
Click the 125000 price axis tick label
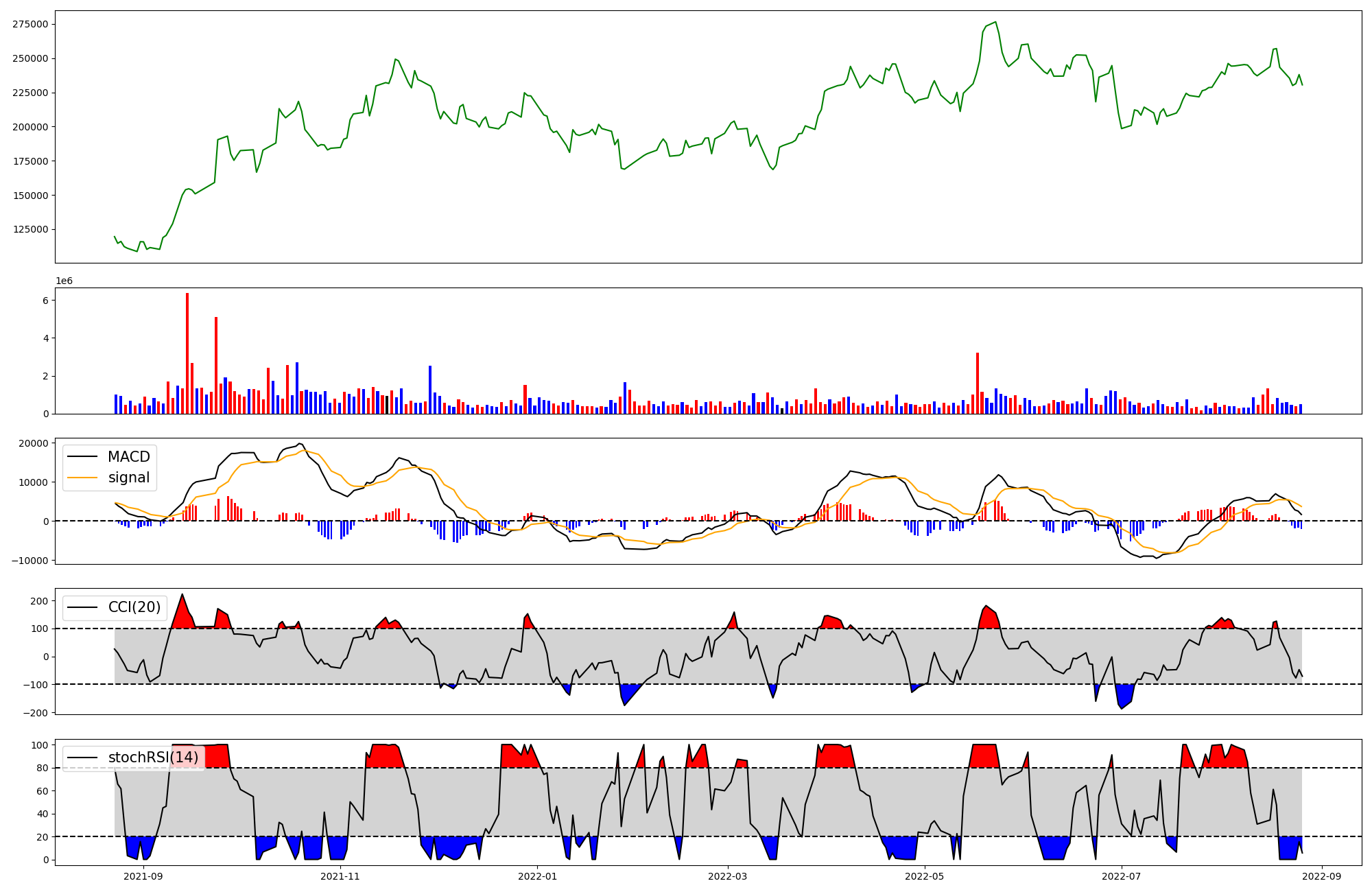[x=30, y=230]
